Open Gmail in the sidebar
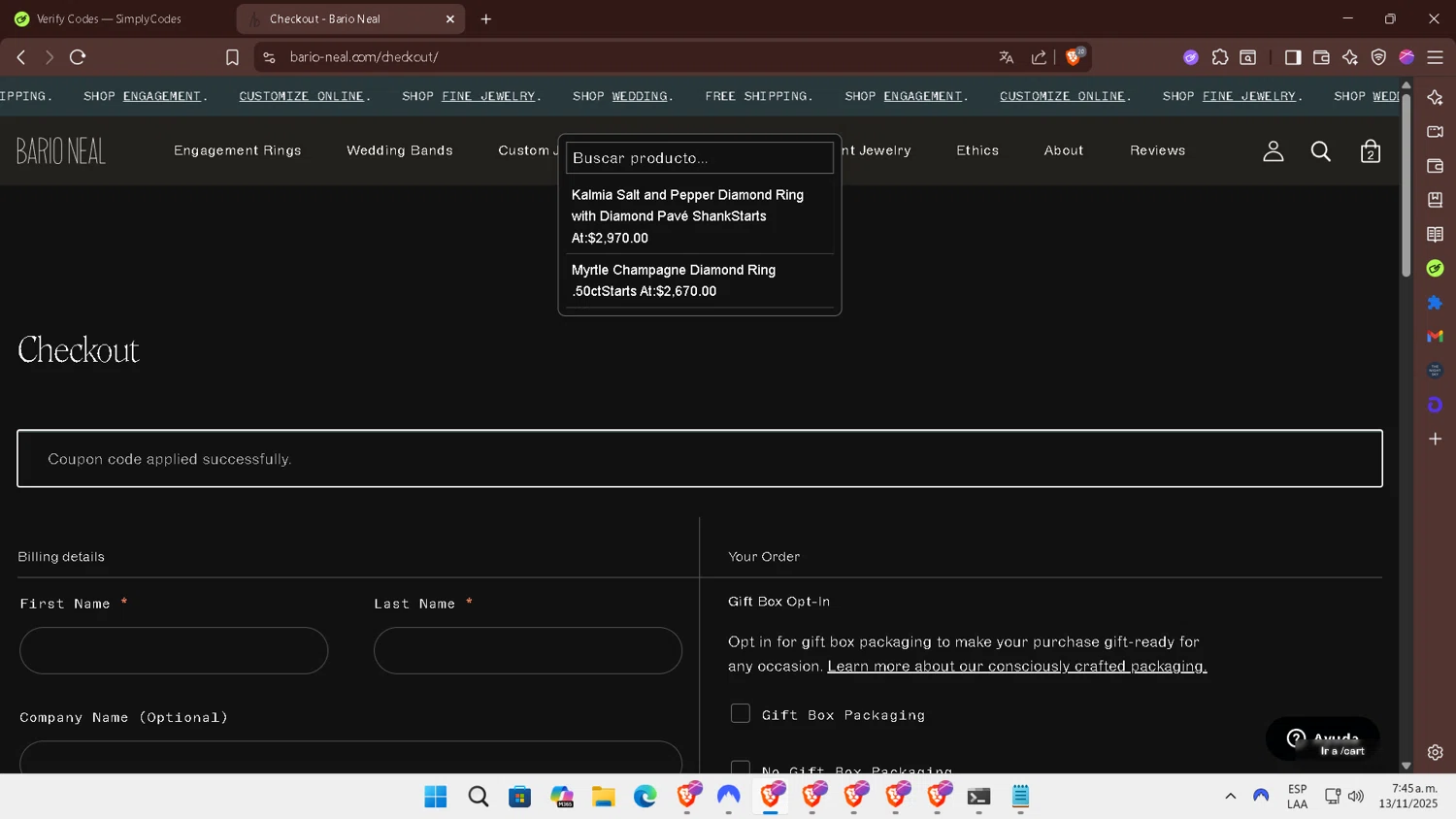The image size is (1456, 819). 1435,337
